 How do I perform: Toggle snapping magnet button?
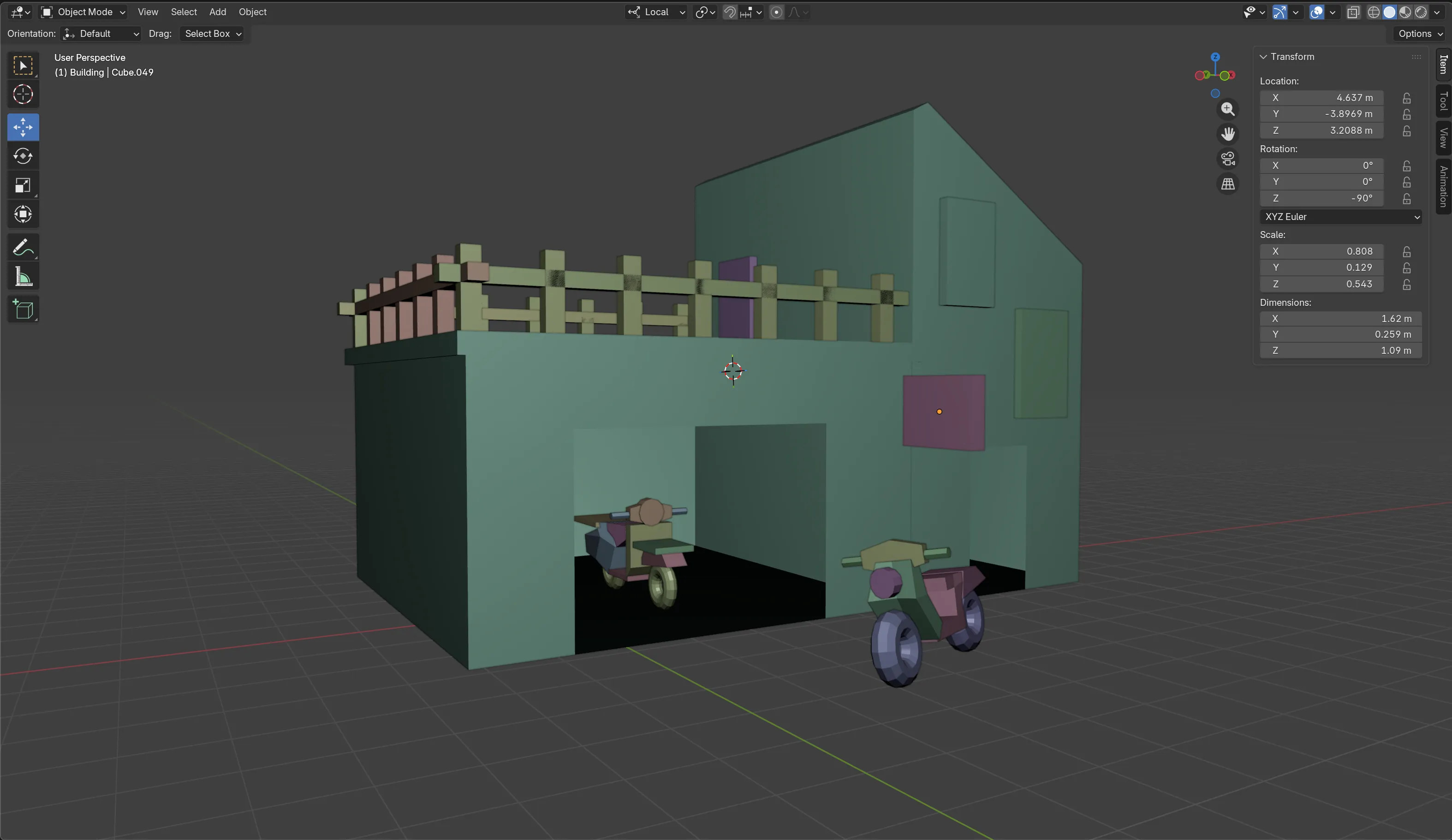point(729,12)
